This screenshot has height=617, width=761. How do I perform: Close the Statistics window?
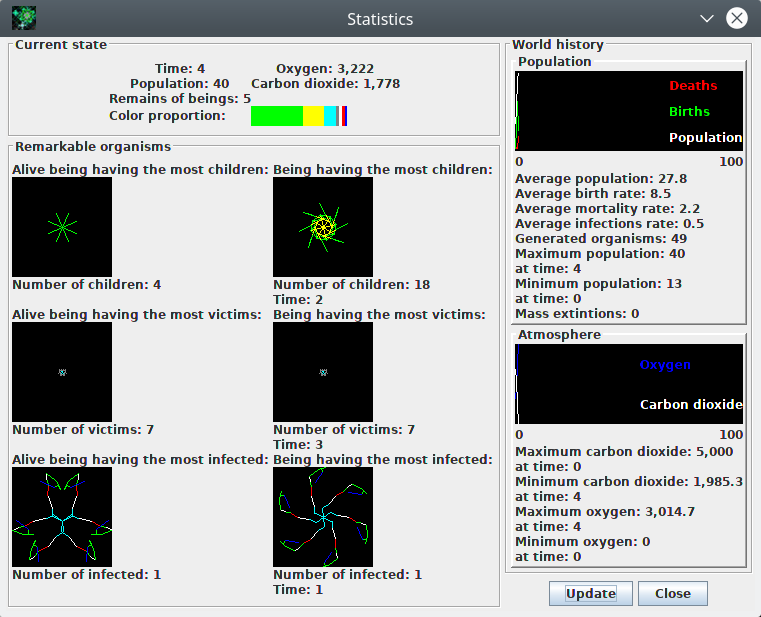[737, 18]
